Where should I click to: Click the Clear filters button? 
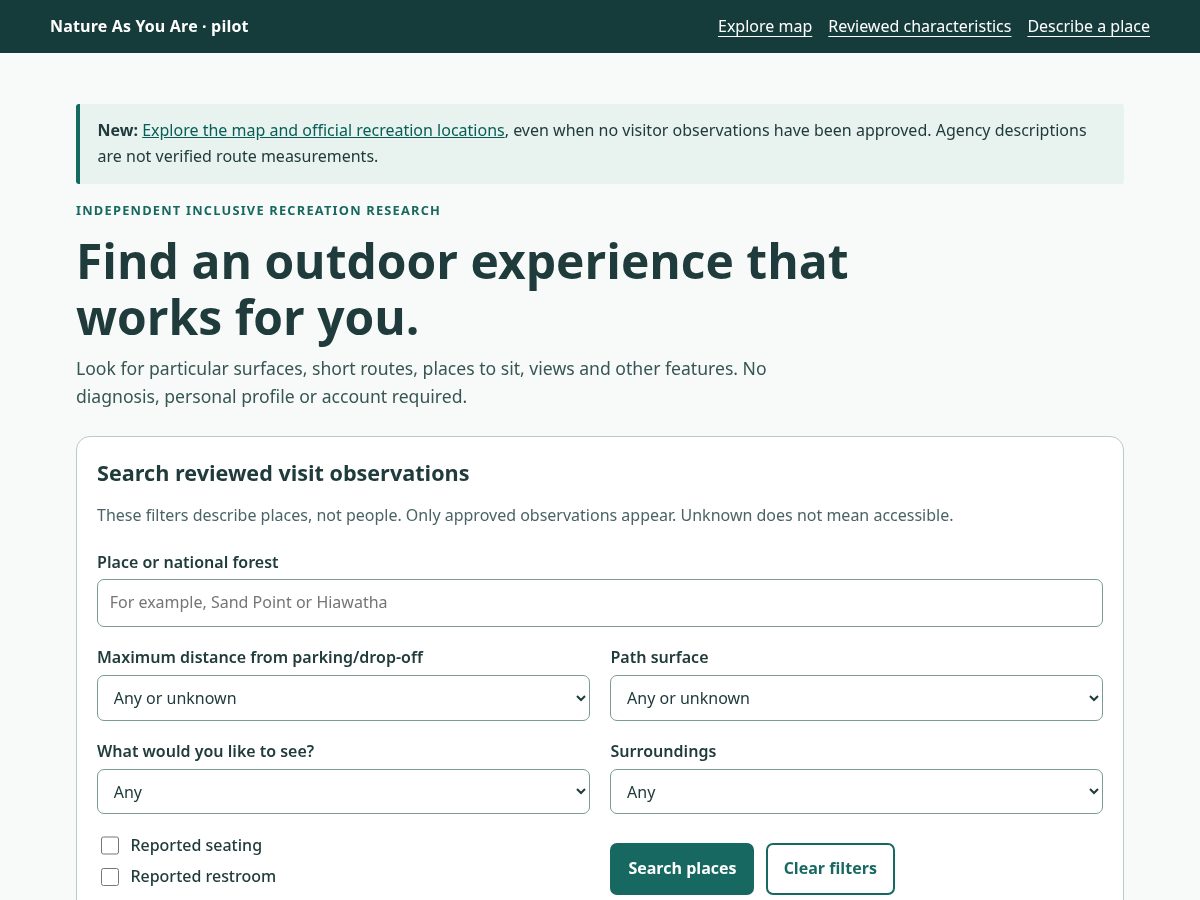click(x=830, y=869)
